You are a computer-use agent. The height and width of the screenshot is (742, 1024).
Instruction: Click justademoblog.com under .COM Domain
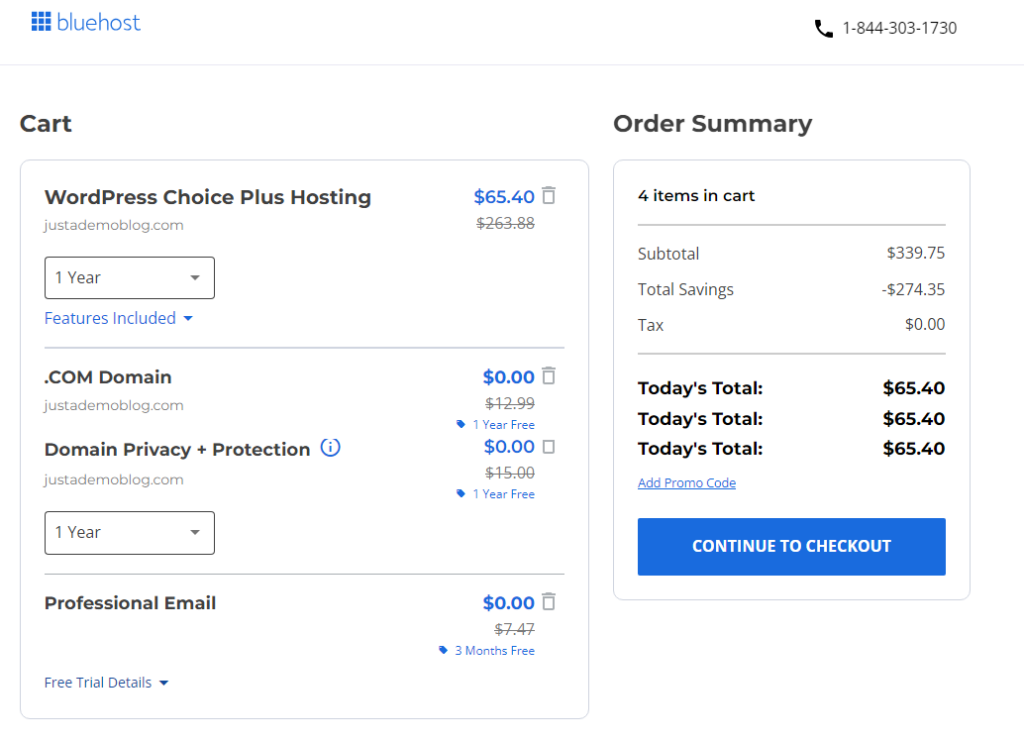click(x=114, y=406)
